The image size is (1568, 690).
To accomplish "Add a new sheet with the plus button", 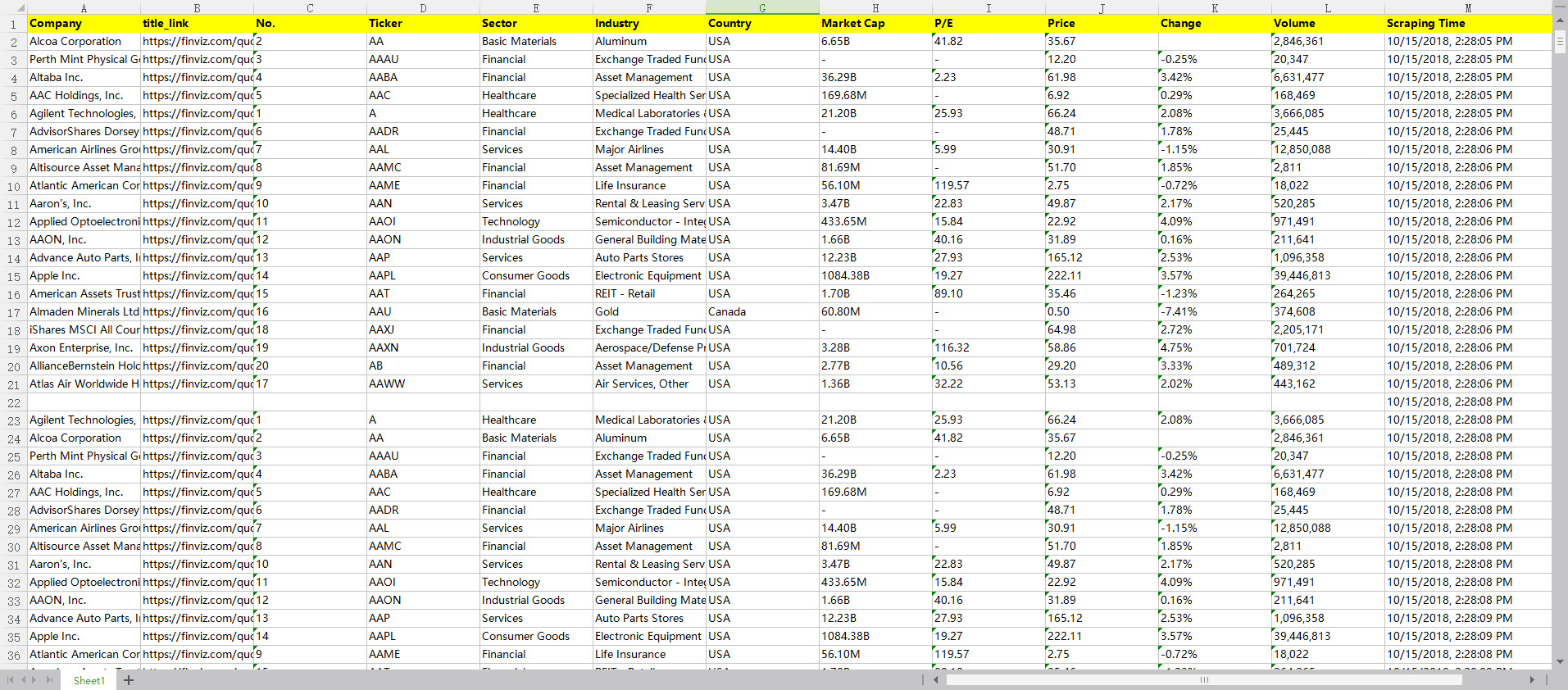I will 129,680.
